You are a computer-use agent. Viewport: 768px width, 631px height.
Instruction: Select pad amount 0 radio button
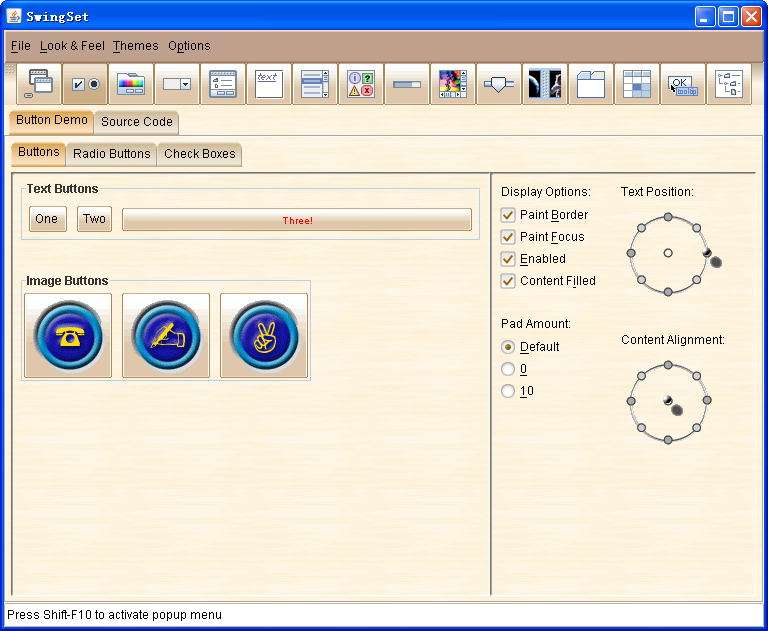508,369
